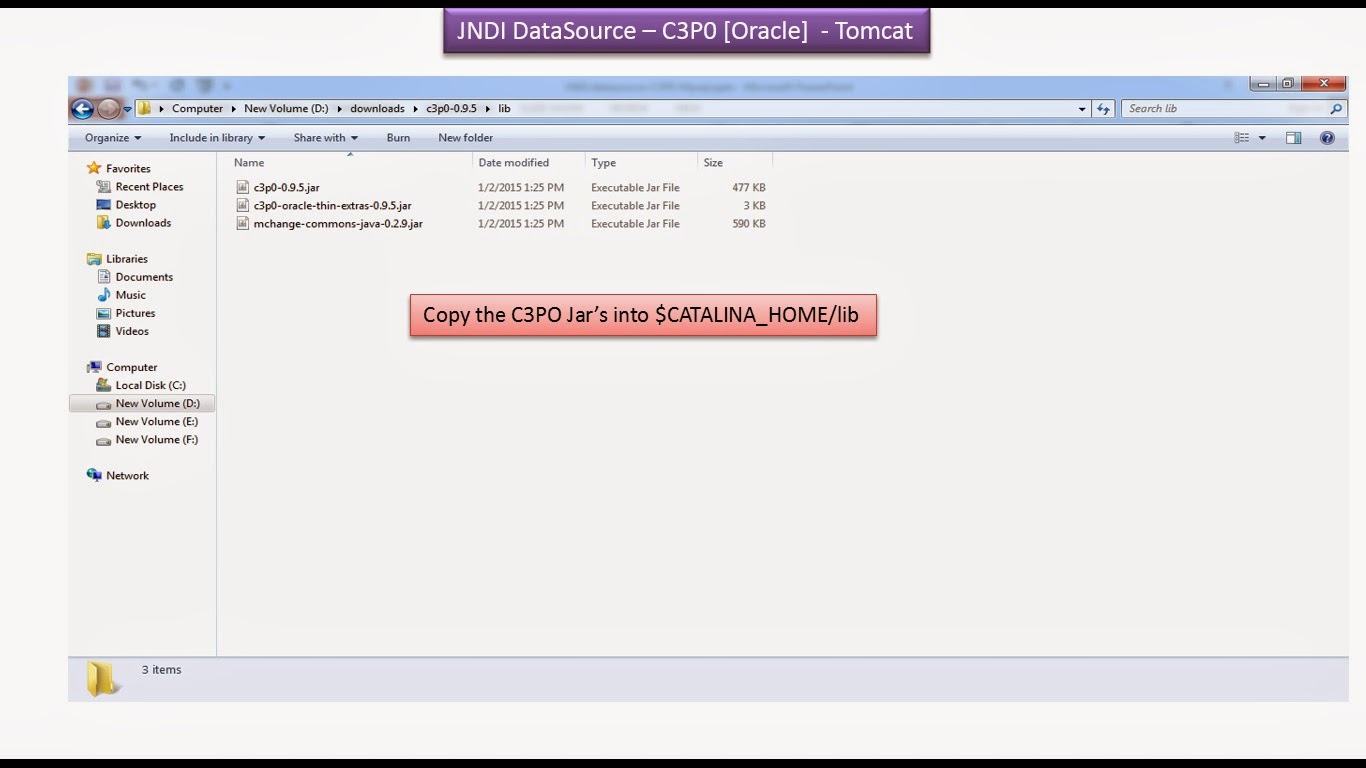Open the Pictures library
The height and width of the screenshot is (768, 1366).
pos(135,313)
